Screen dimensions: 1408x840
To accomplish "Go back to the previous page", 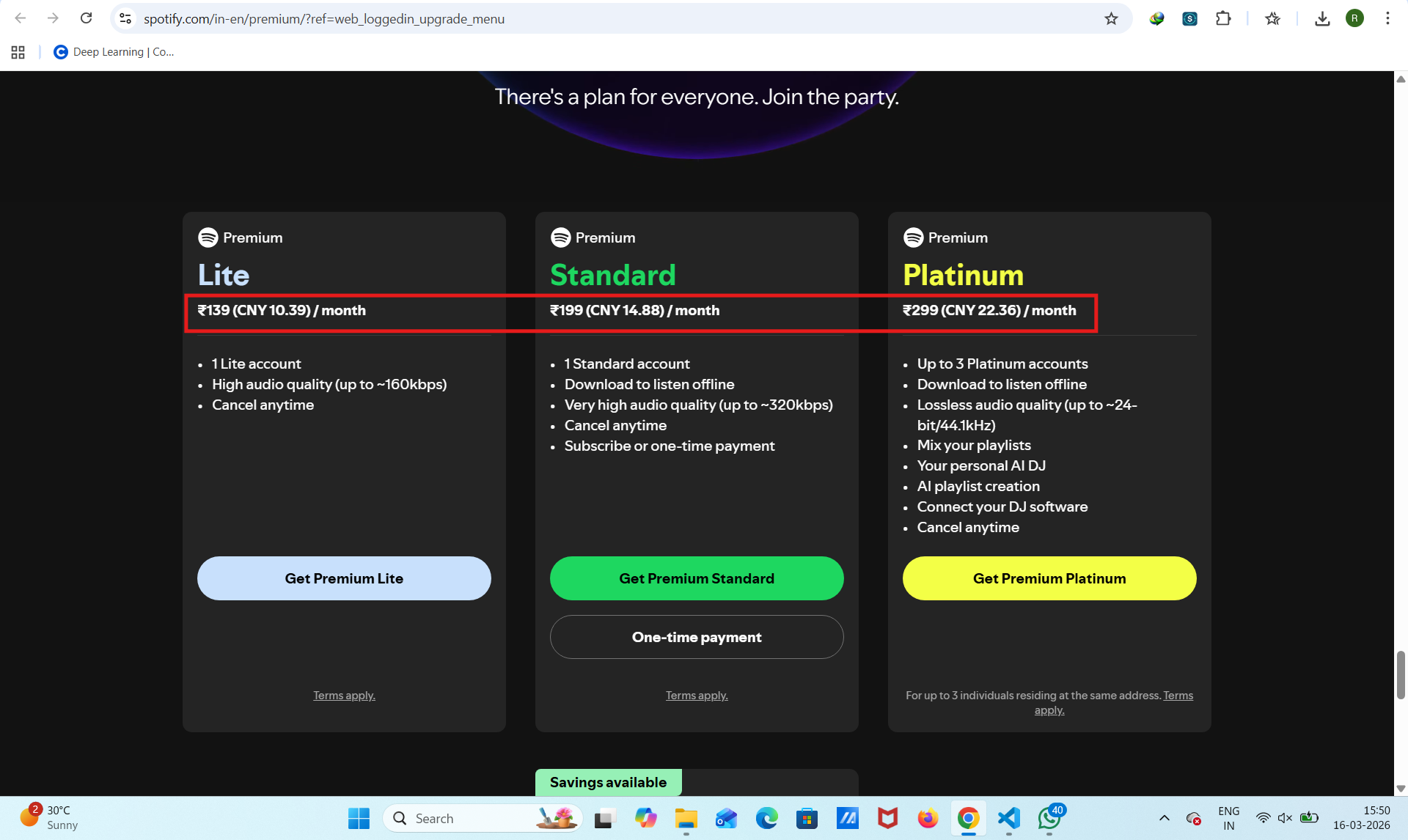I will (x=21, y=18).
